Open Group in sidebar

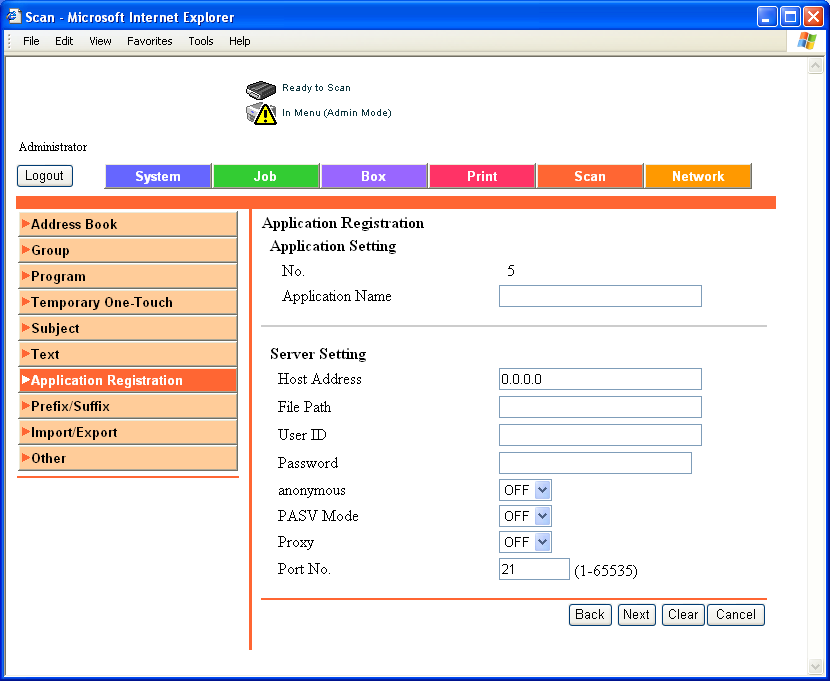tap(128, 250)
